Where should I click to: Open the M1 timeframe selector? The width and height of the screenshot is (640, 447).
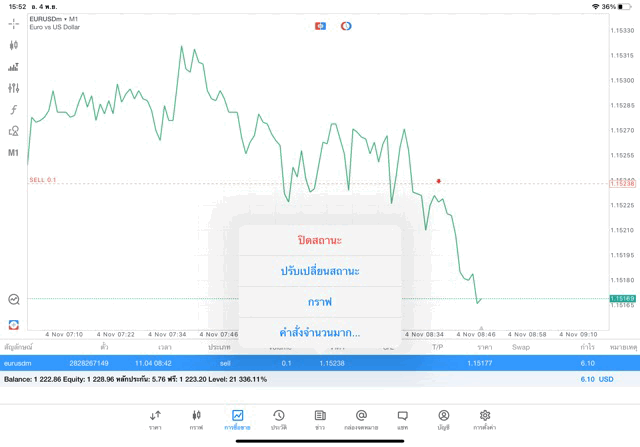click(x=14, y=153)
